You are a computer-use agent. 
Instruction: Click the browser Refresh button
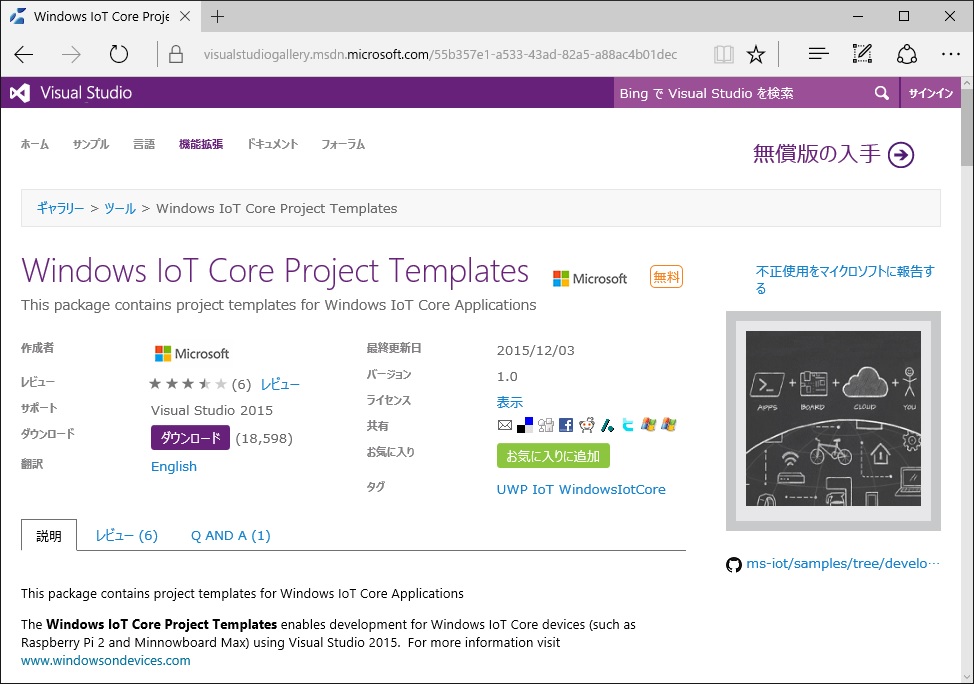(x=119, y=54)
